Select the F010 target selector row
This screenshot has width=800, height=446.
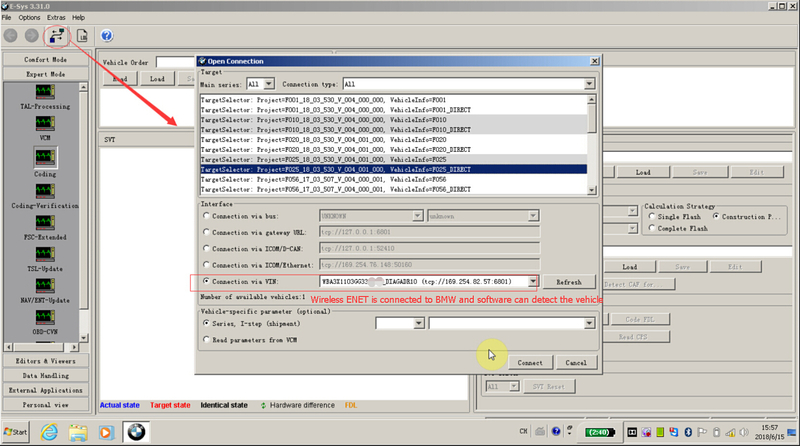tap(393, 120)
